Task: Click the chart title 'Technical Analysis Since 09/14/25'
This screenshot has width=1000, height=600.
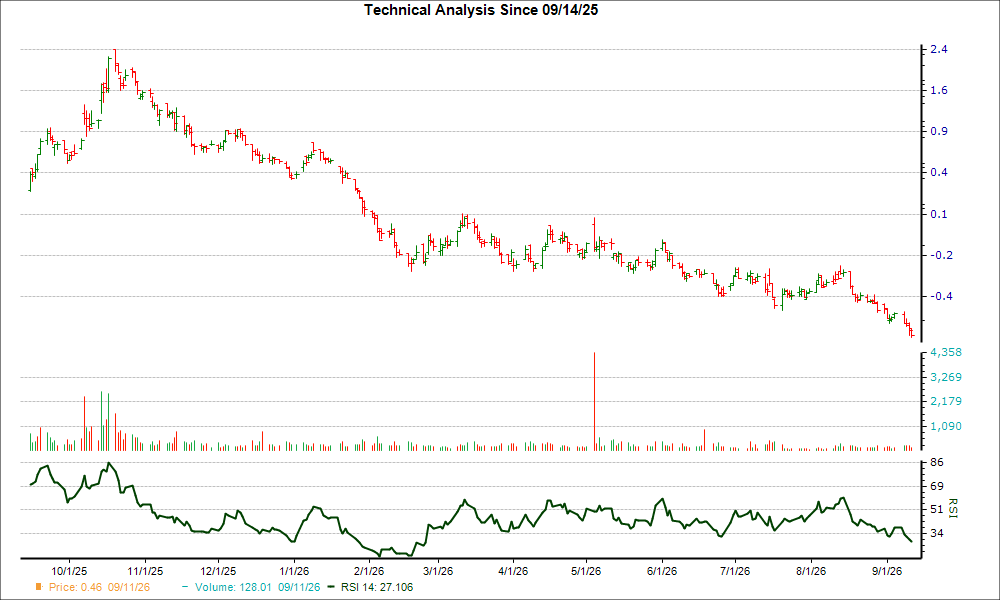Action: click(x=481, y=10)
